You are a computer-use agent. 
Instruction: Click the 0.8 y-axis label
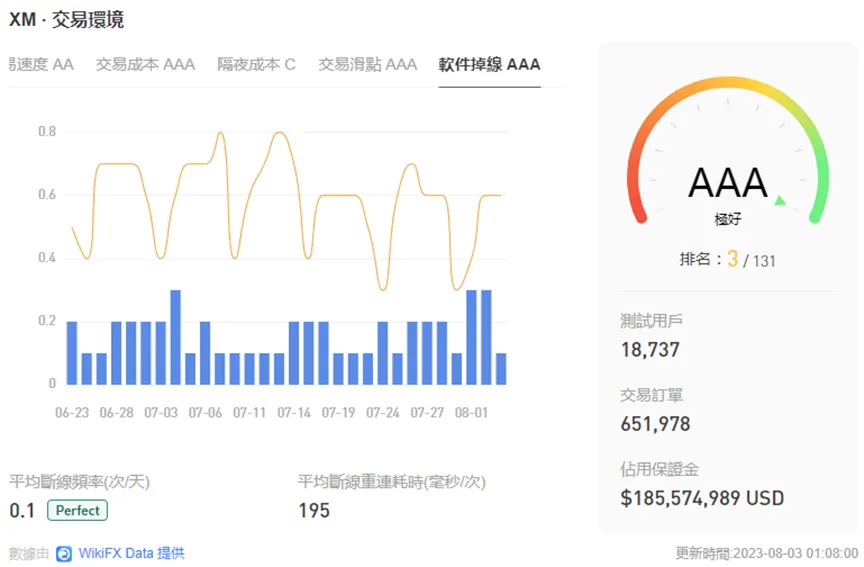point(47,132)
